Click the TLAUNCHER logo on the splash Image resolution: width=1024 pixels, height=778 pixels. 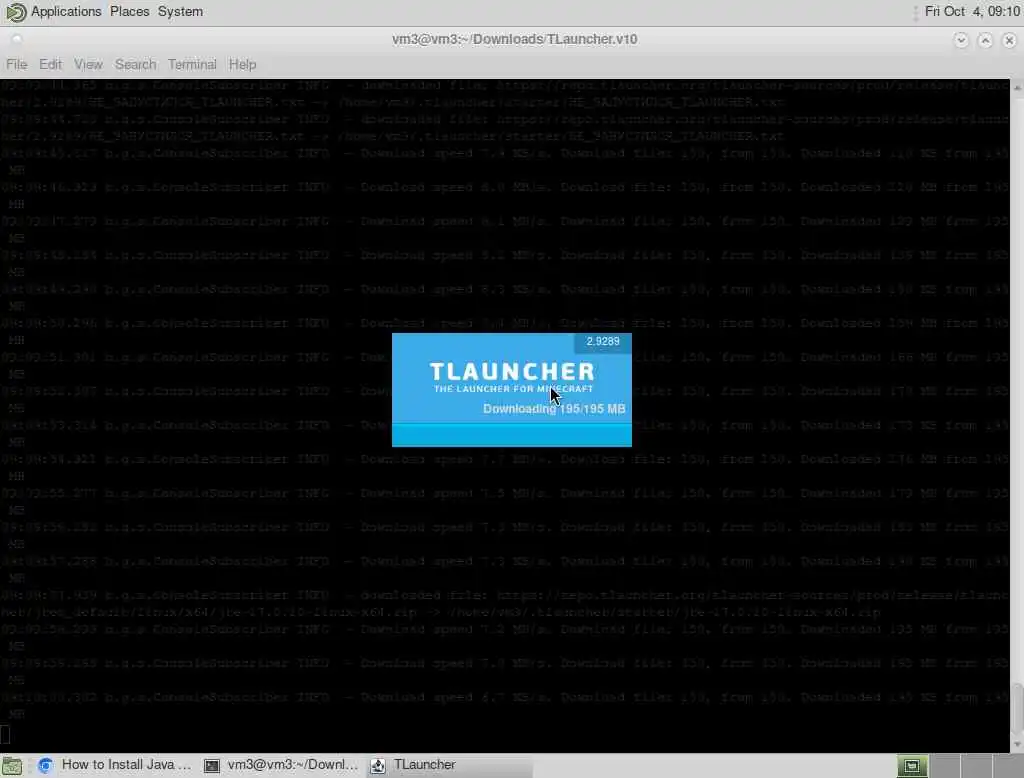click(512, 372)
